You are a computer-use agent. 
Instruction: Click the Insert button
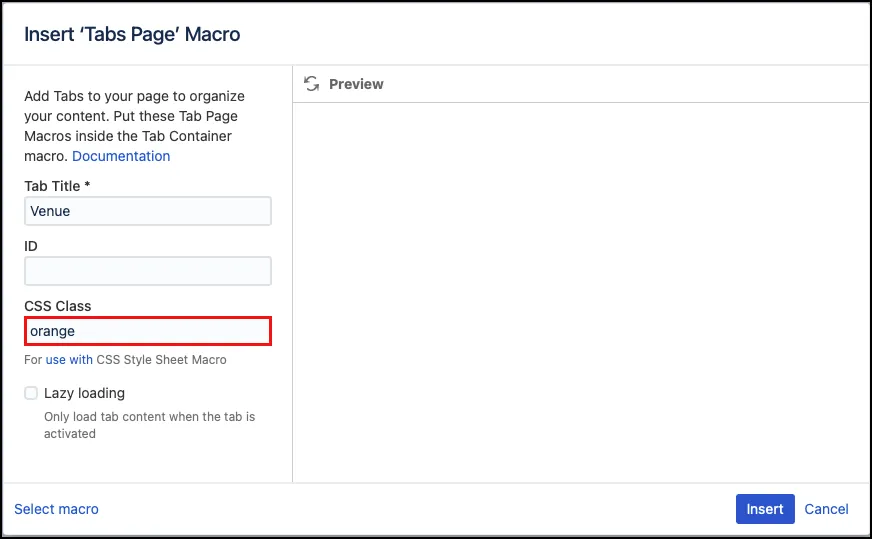tap(765, 509)
